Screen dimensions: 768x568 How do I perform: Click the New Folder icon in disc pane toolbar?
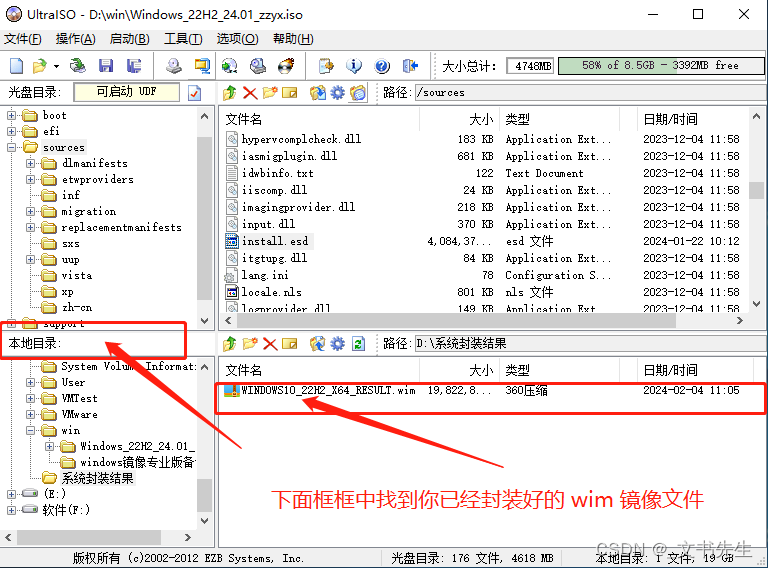270,93
